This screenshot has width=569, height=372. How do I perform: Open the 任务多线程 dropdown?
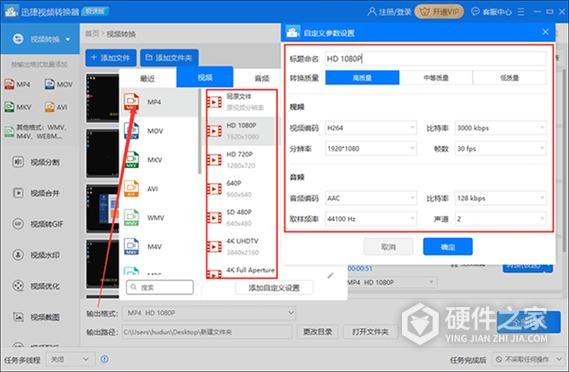70,359
